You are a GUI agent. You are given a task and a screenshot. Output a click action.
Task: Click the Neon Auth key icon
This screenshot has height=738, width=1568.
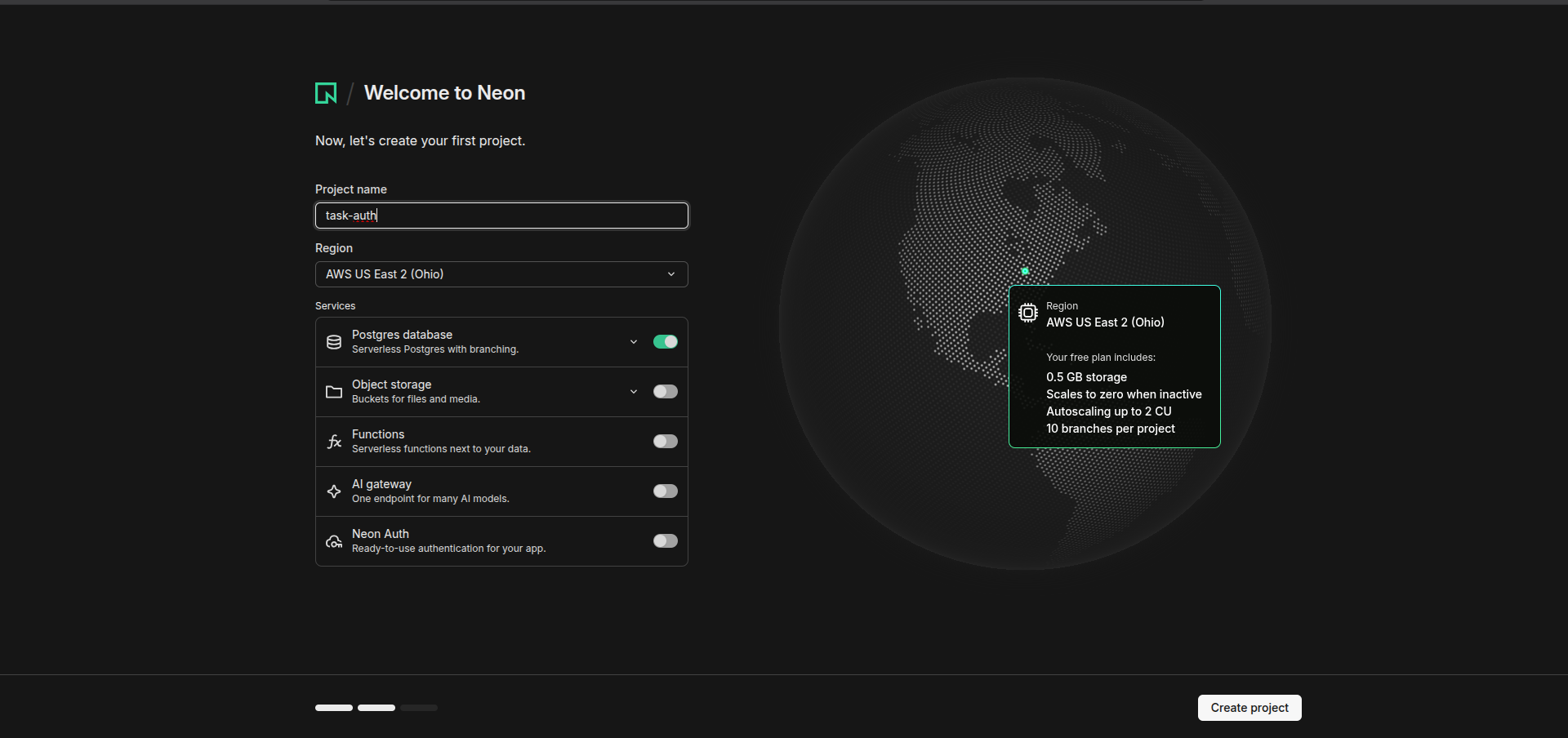(x=334, y=541)
